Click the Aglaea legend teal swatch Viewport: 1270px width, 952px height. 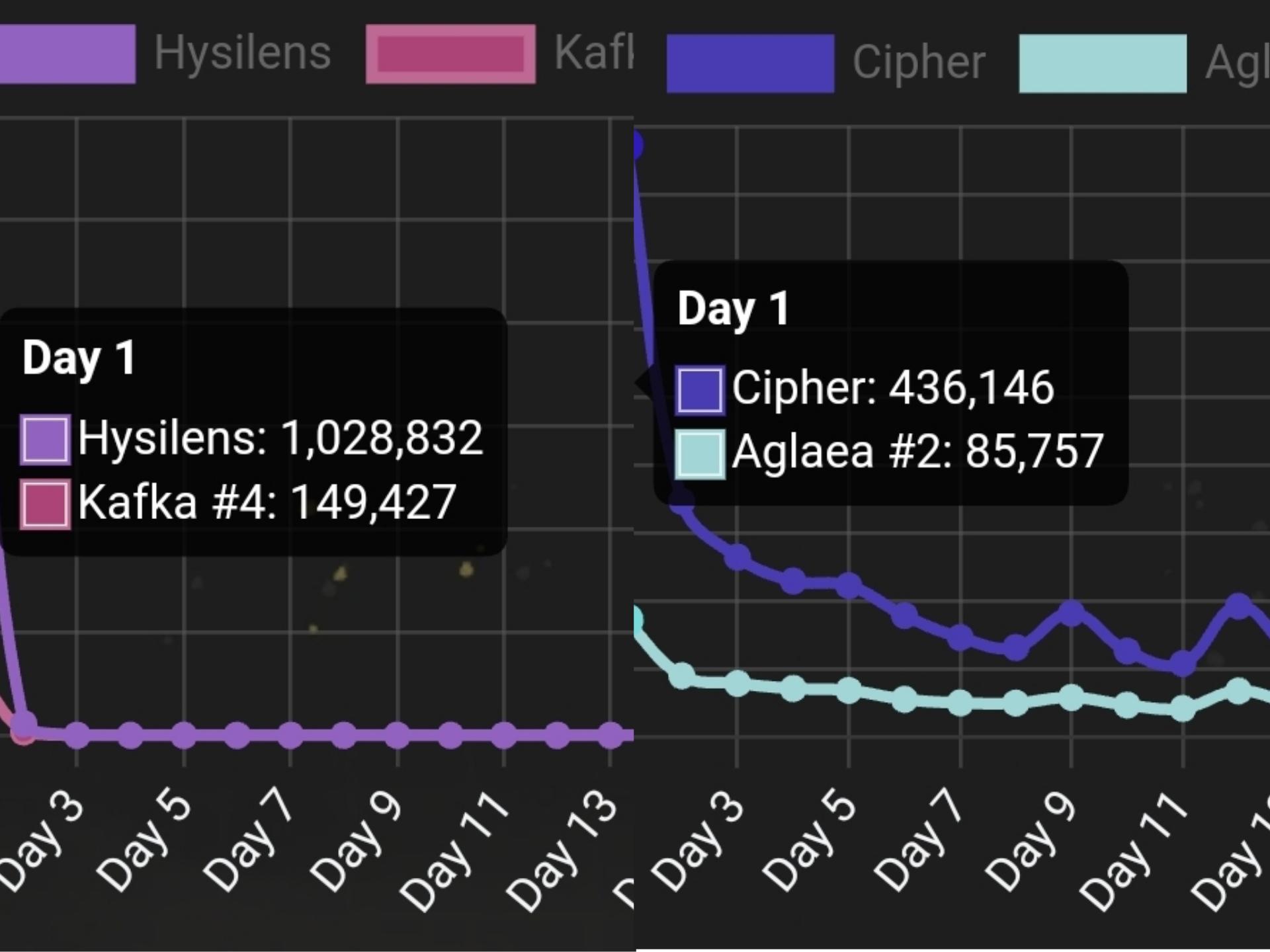pos(1103,63)
